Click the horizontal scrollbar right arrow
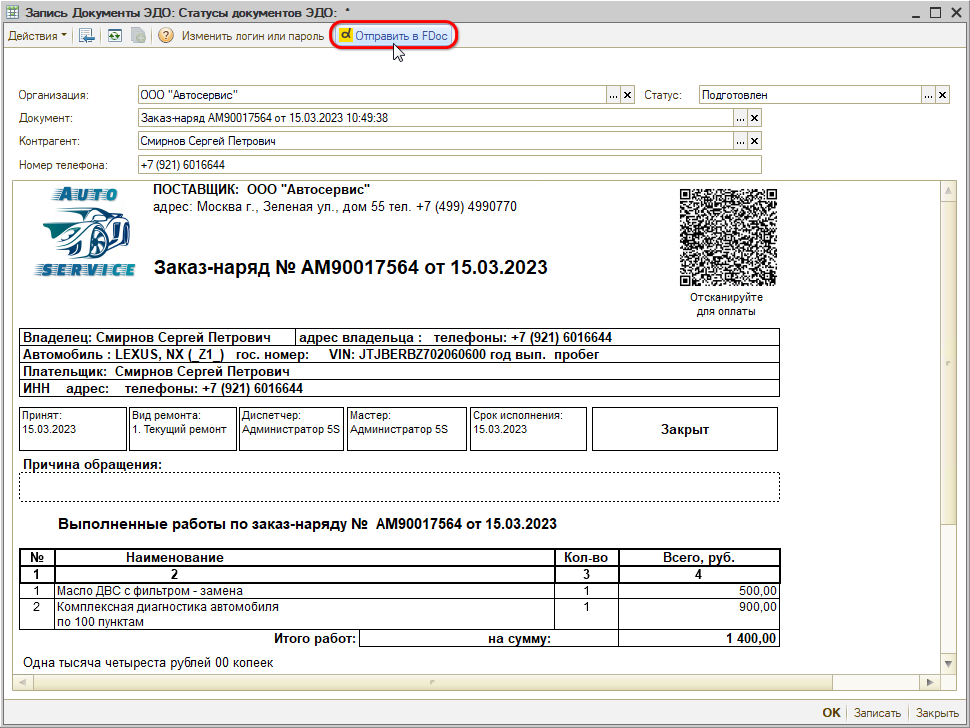This screenshot has width=970, height=728. point(929,682)
